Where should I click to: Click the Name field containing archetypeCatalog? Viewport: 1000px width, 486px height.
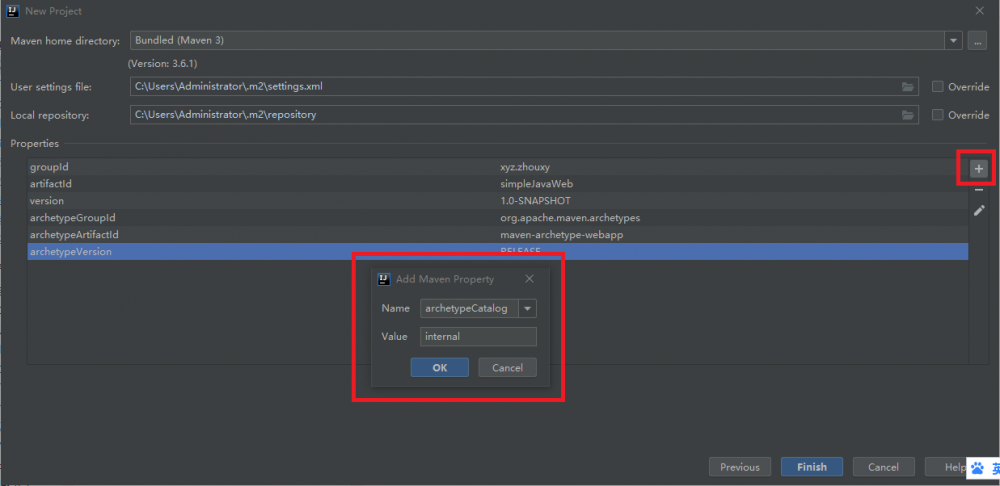[x=469, y=309]
